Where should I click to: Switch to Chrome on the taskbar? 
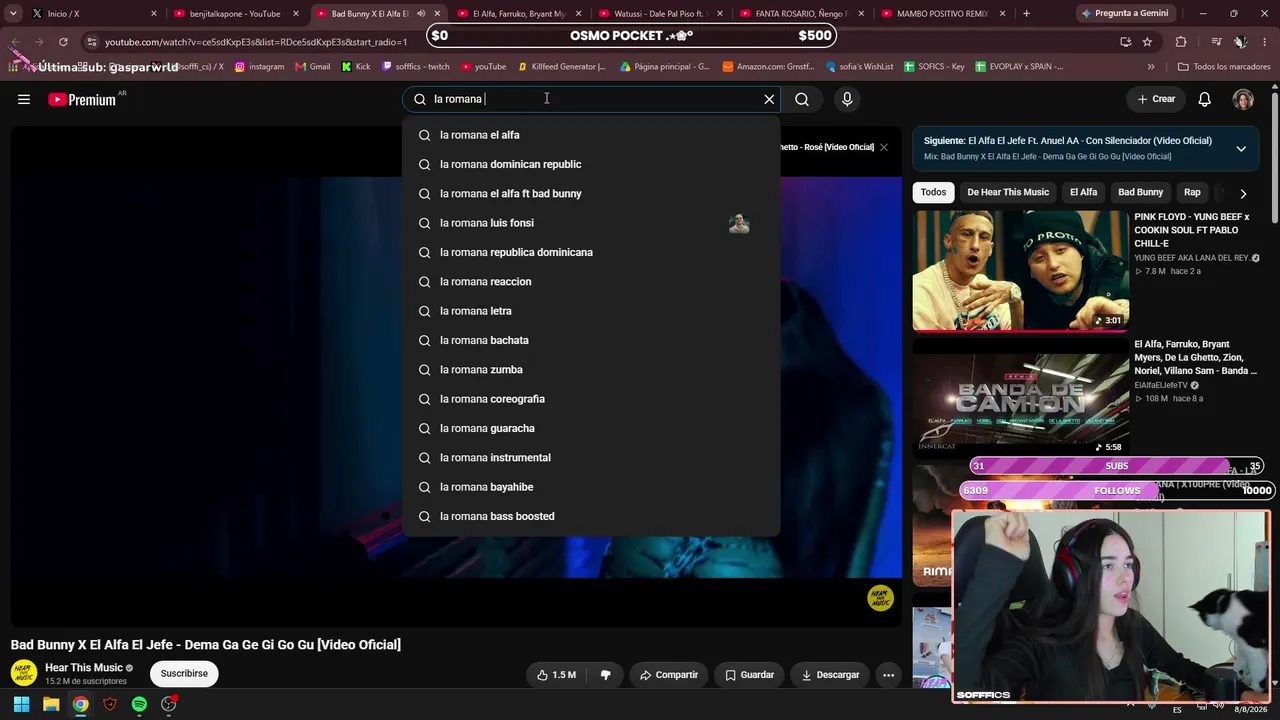tap(80, 704)
